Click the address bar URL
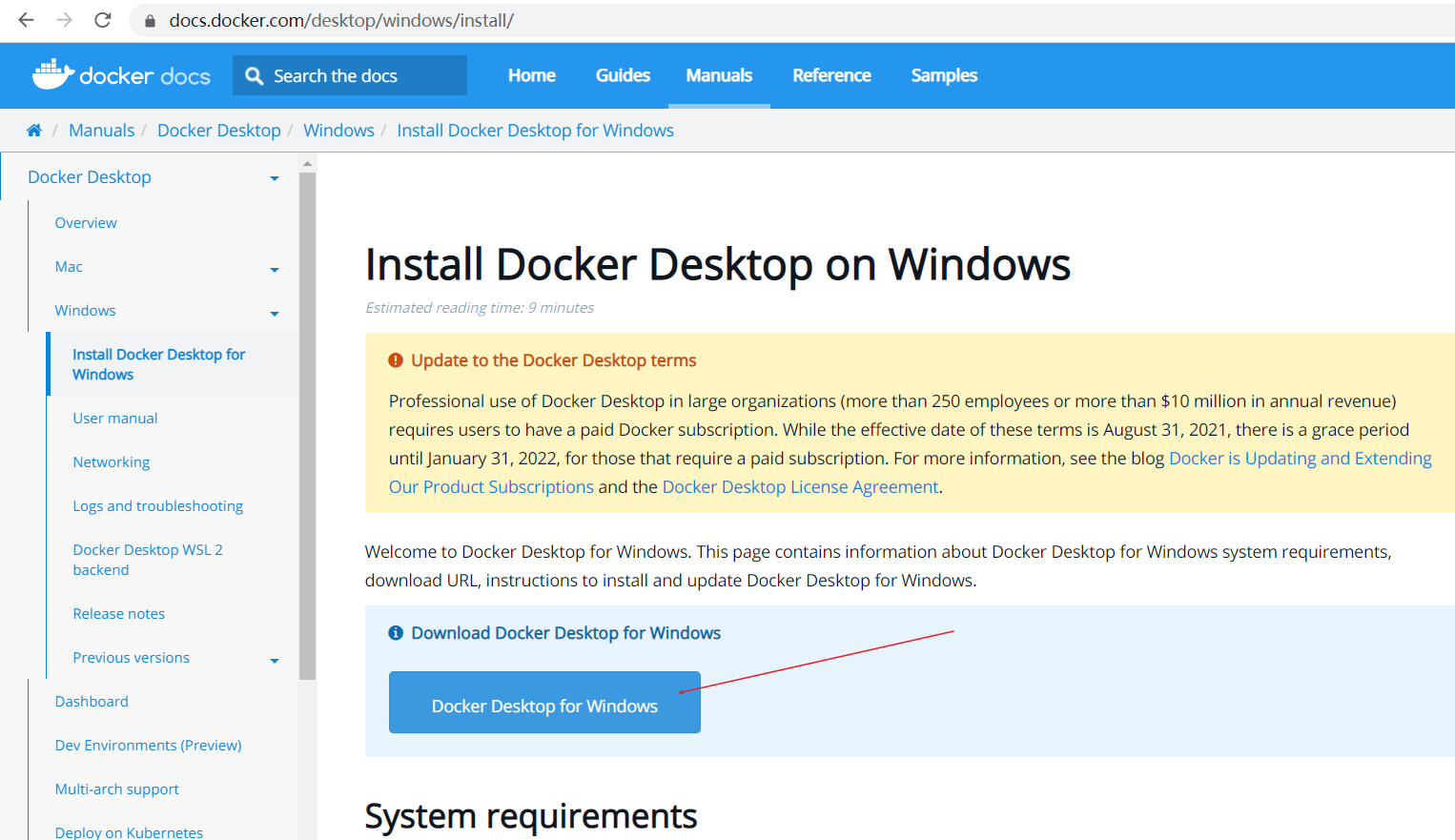Viewport: 1455px width, 840px height. pos(341,20)
